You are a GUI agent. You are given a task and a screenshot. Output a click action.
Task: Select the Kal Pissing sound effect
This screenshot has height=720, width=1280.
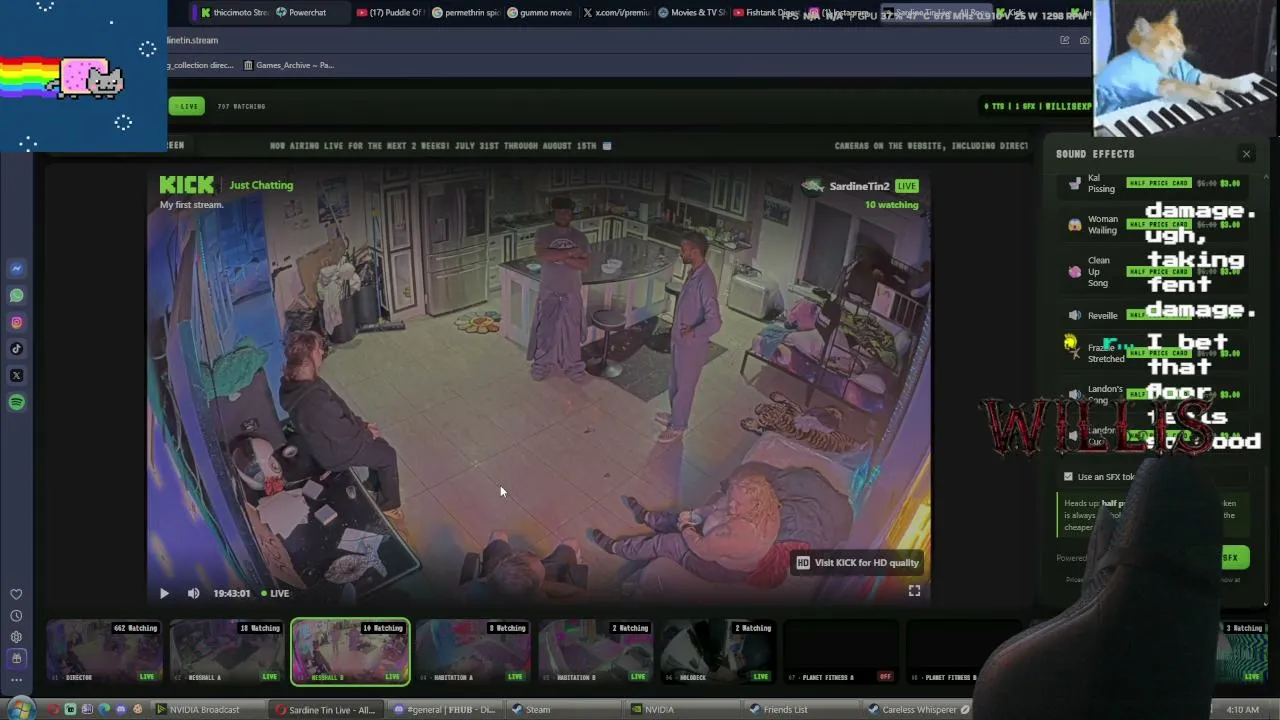[x=1153, y=183]
